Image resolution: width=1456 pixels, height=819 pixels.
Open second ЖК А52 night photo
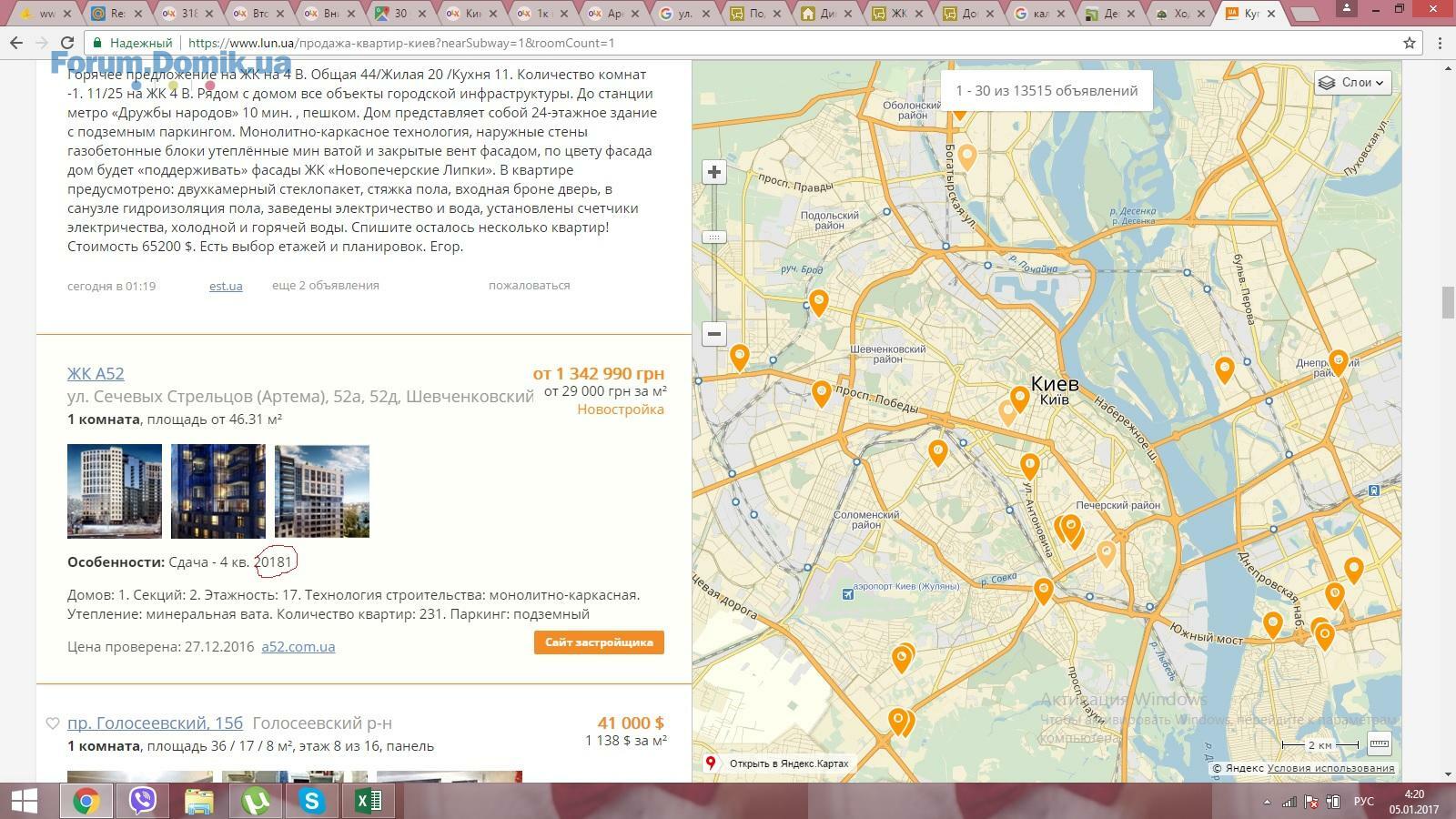(x=218, y=491)
